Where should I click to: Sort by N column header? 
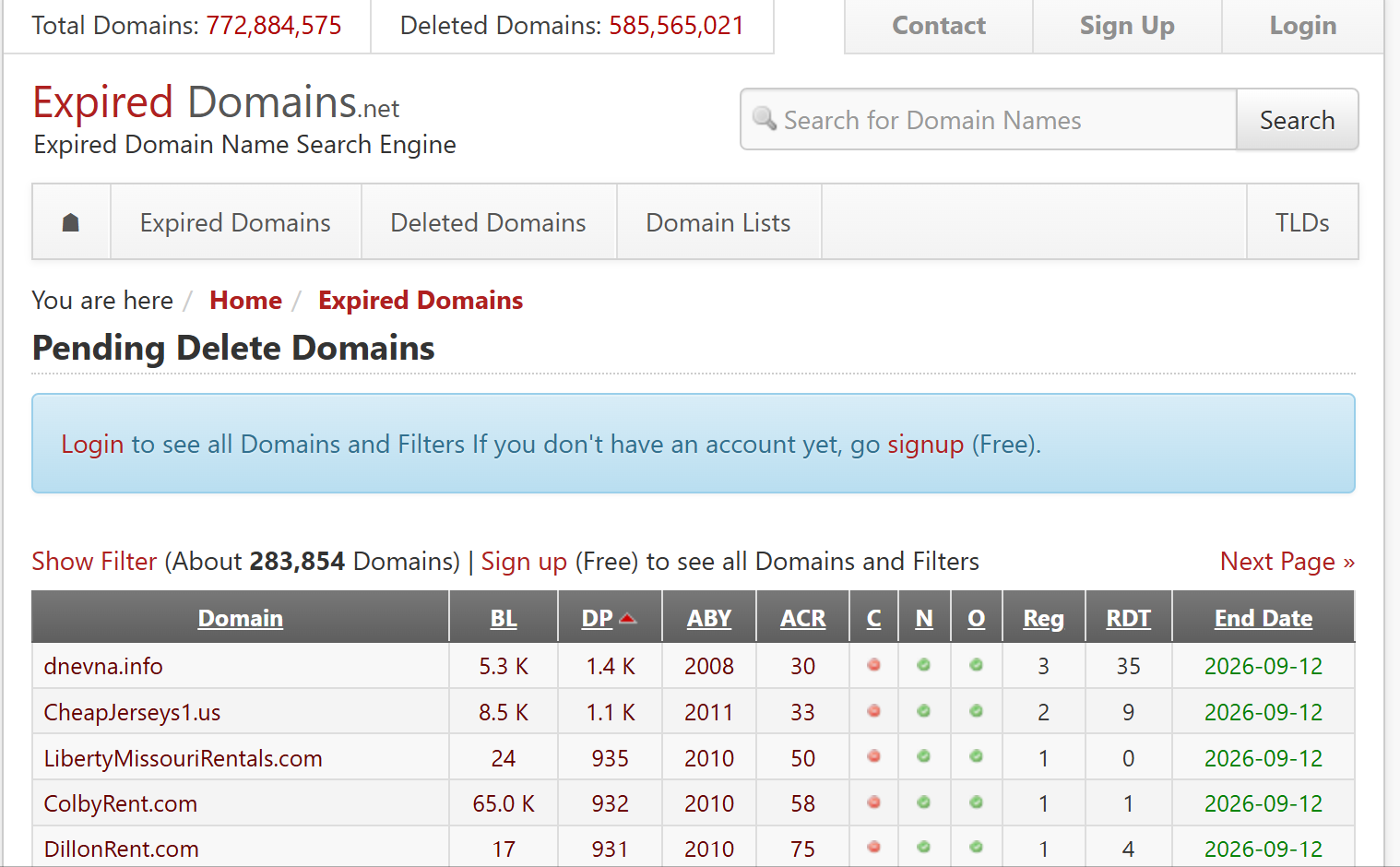[x=924, y=618]
